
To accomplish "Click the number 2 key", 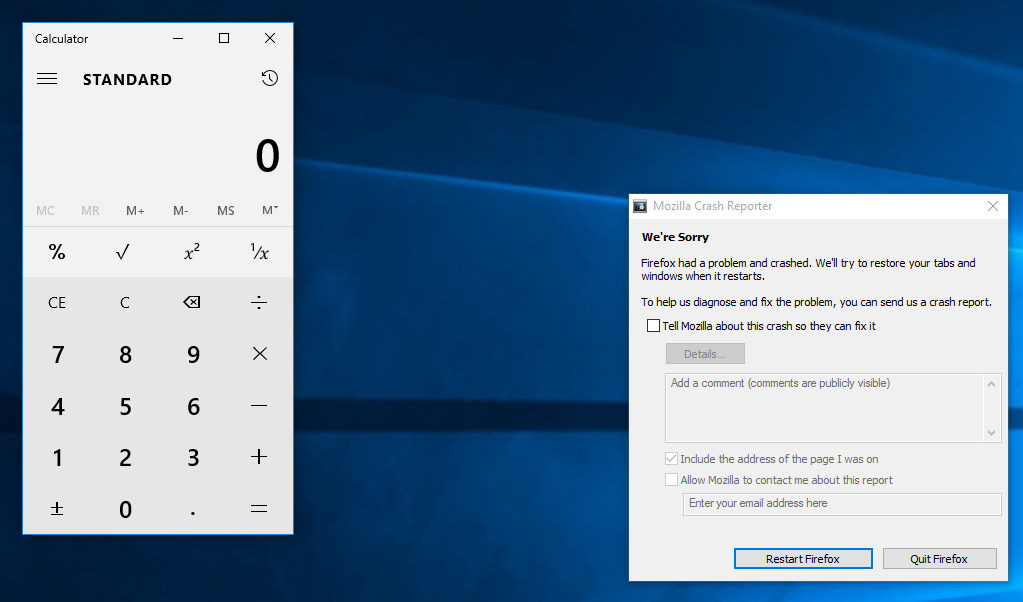I will (124, 457).
